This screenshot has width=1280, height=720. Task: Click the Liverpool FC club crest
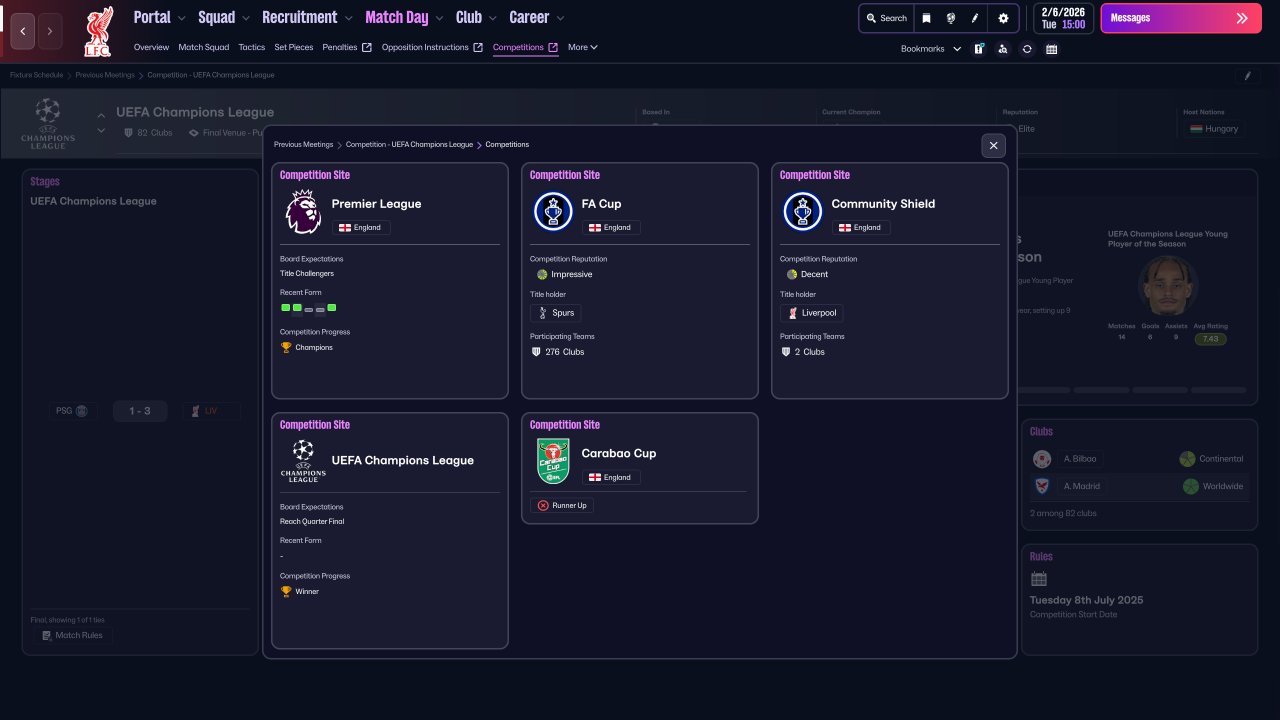click(x=98, y=31)
